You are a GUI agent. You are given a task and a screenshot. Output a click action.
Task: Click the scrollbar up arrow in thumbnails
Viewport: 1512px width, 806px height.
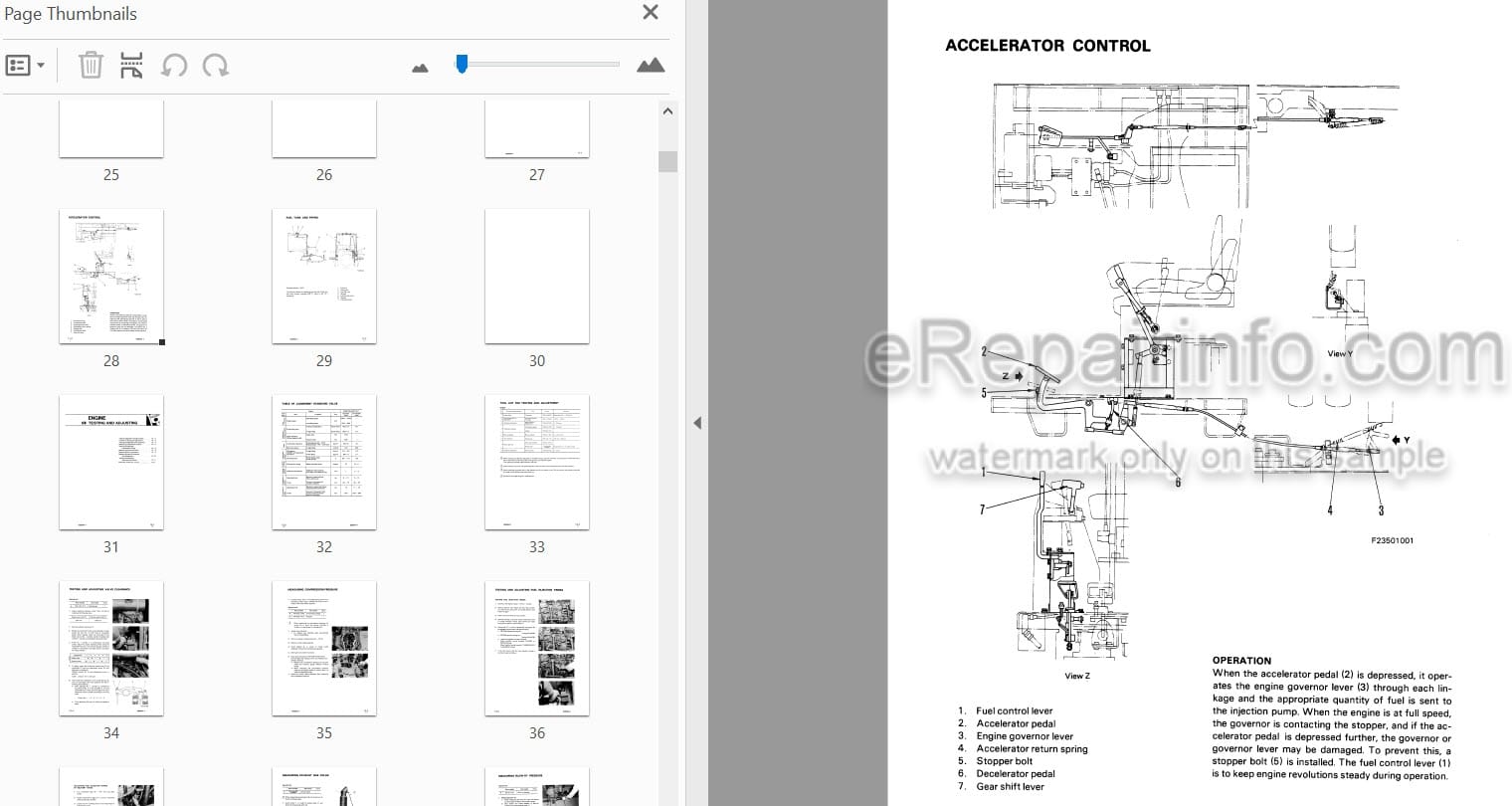[x=667, y=111]
